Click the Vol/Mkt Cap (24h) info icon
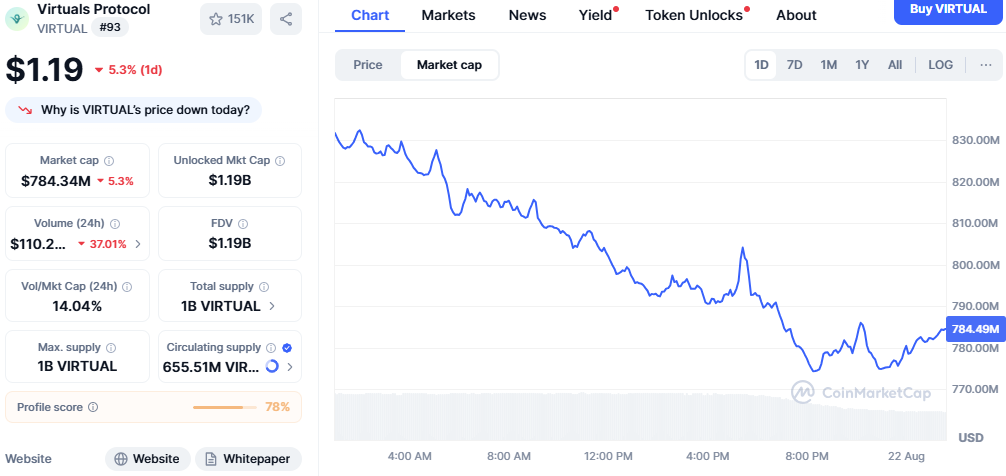Viewport: 1006px width, 476px height. click(x=127, y=287)
